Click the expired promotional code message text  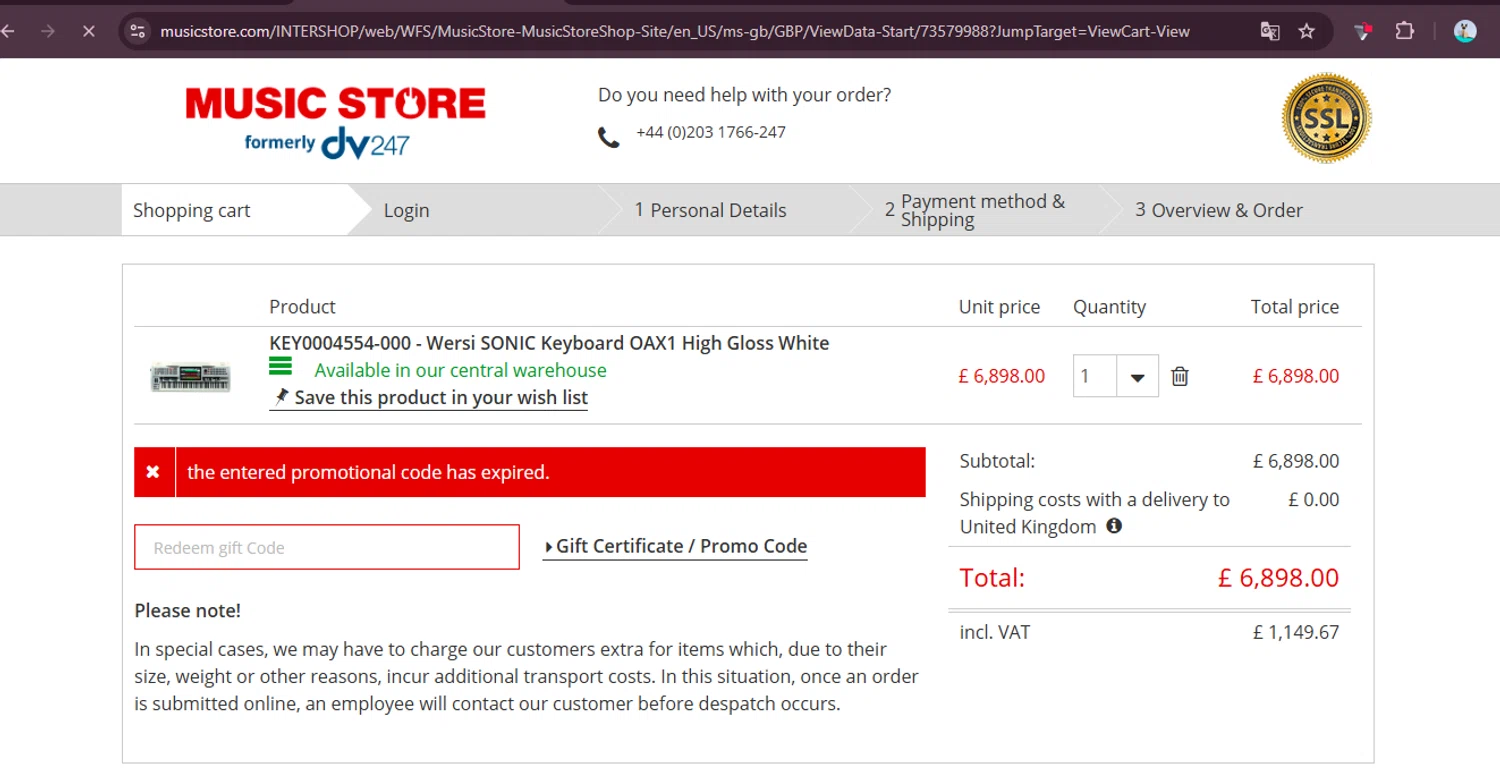click(x=368, y=472)
